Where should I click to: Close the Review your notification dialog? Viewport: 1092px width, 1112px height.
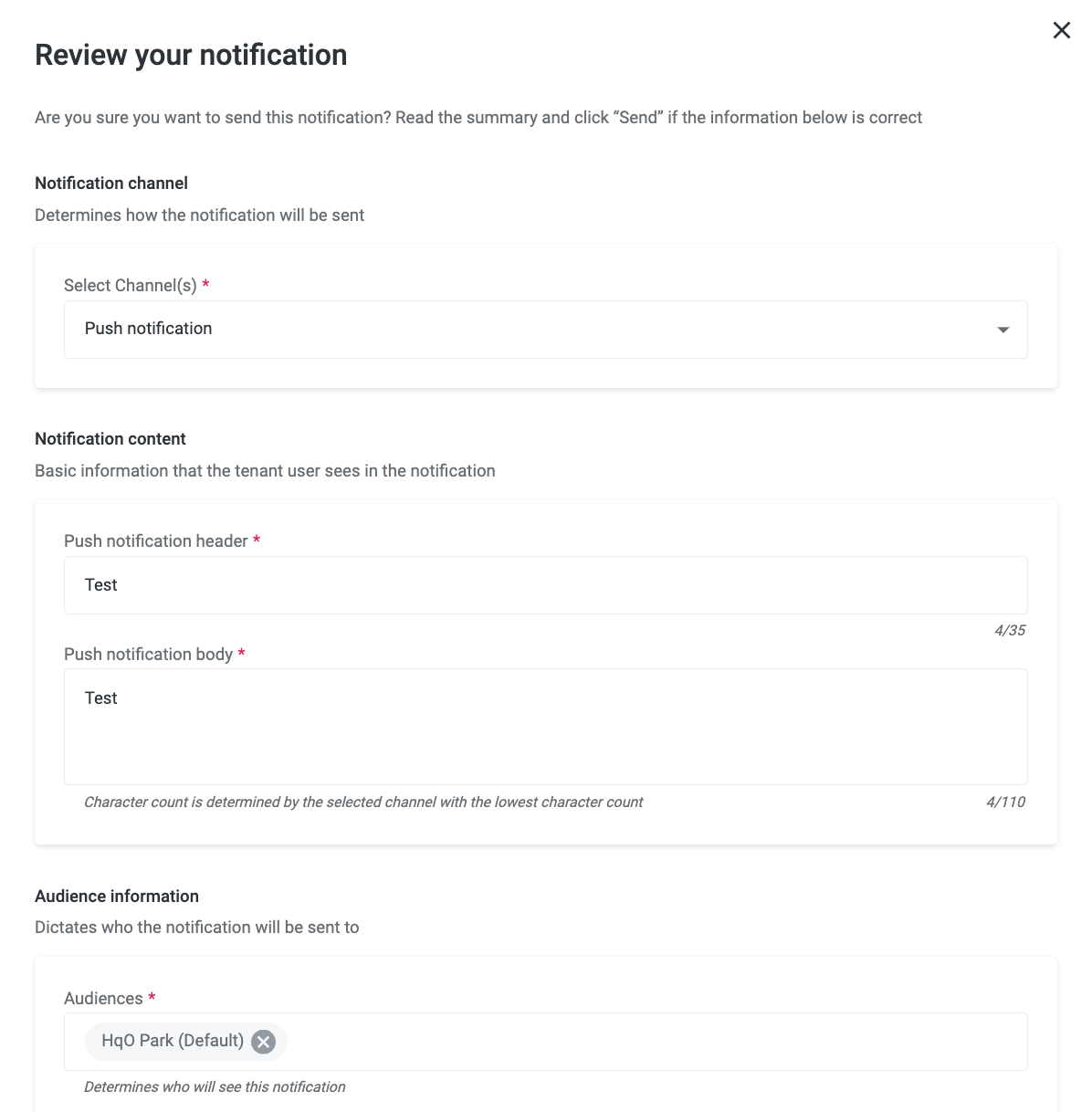click(x=1061, y=30)
